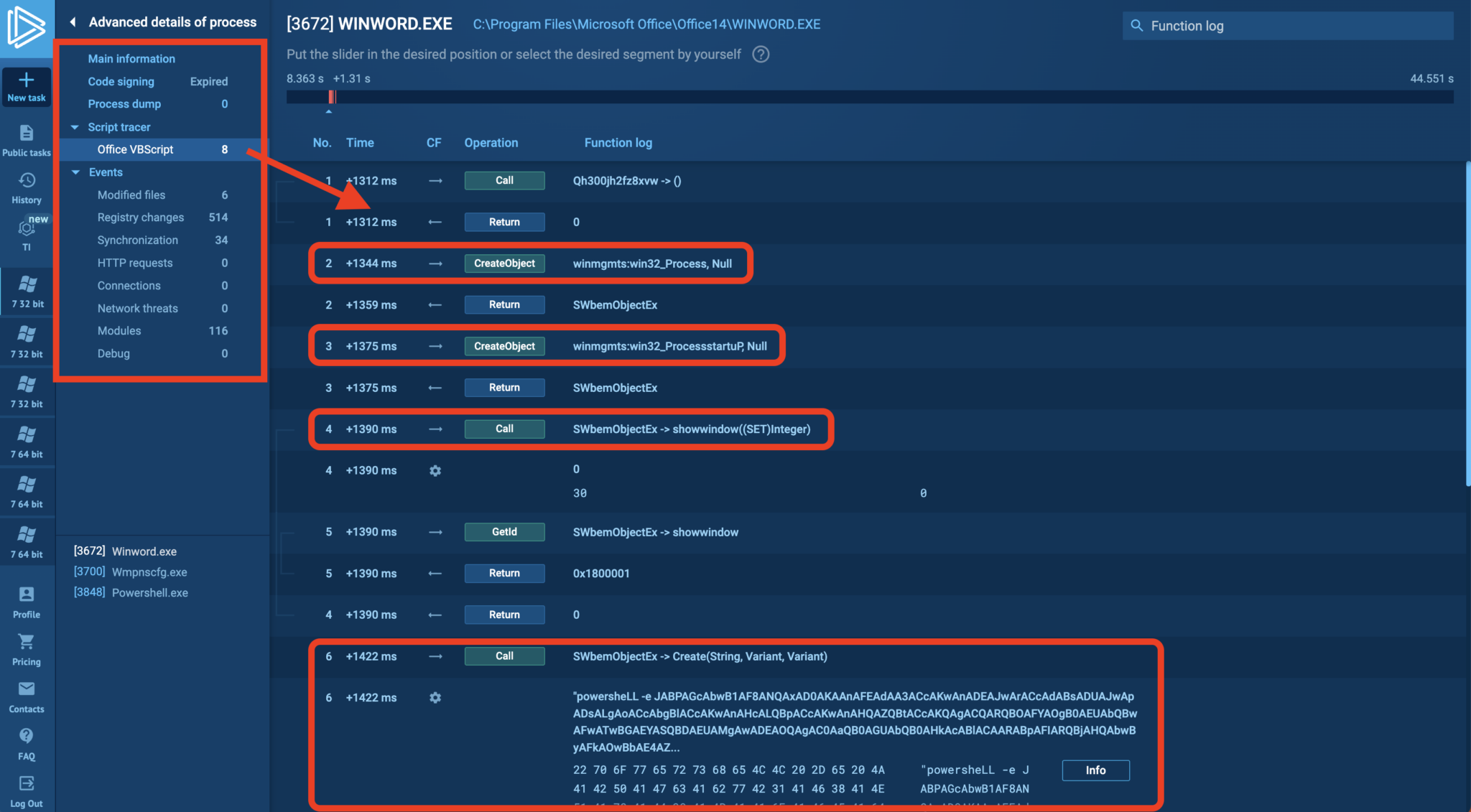Collapse the Events tree section
The width and height of the screenshot is (1471, 812).
75,172
